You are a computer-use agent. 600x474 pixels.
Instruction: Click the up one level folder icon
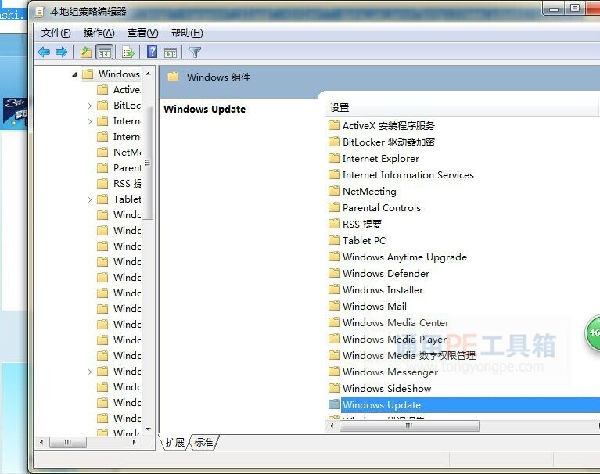pyautogui.click(x=86, y=52)
